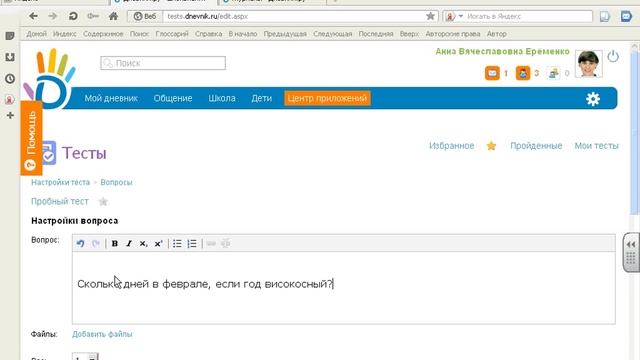The width and height of the screenshot is (640, 360).
Task: Open the orange Помощь help tab
Action: [x=31, y=138]
